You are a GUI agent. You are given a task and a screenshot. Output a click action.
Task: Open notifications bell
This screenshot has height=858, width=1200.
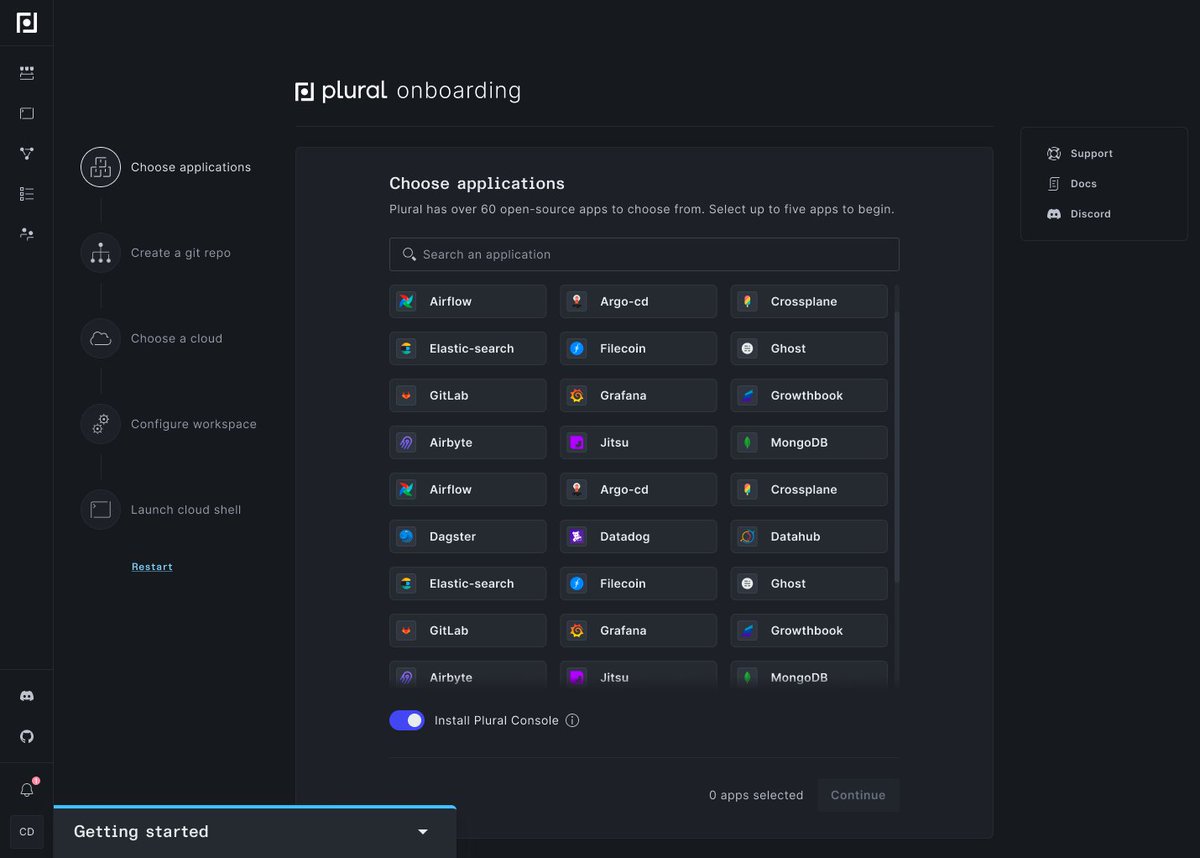point(27,790)
